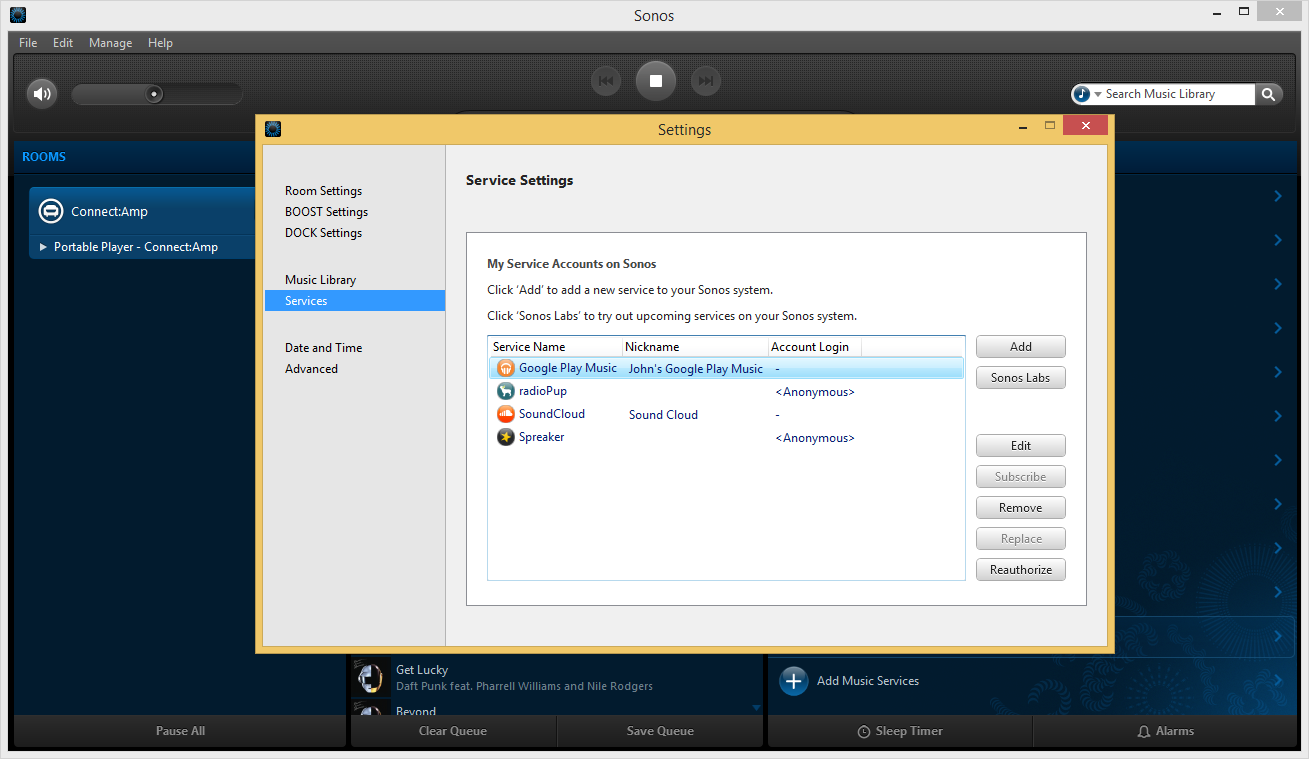
Task: Click the plus icon for Add Music Services
Action: [x=793, y=681]
